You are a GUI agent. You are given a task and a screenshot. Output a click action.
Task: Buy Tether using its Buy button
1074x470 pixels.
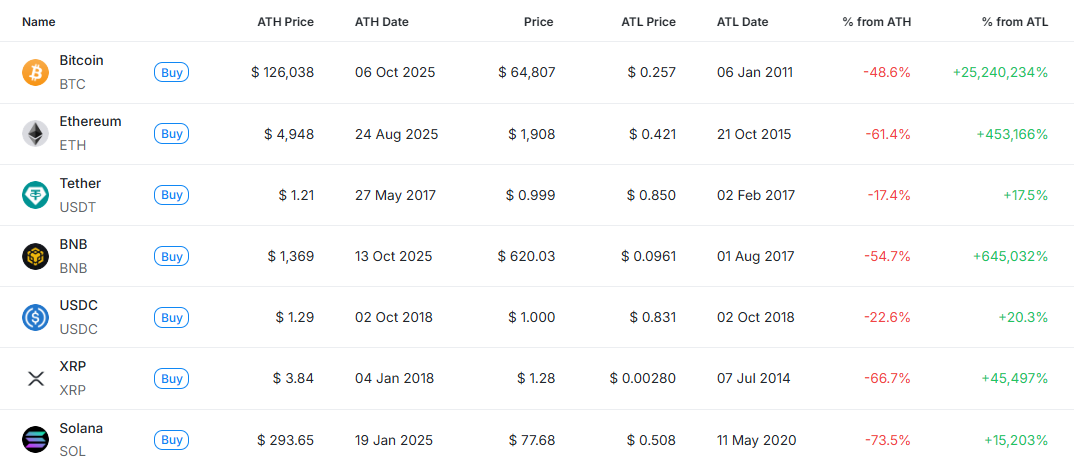click(x=172, y=195)
